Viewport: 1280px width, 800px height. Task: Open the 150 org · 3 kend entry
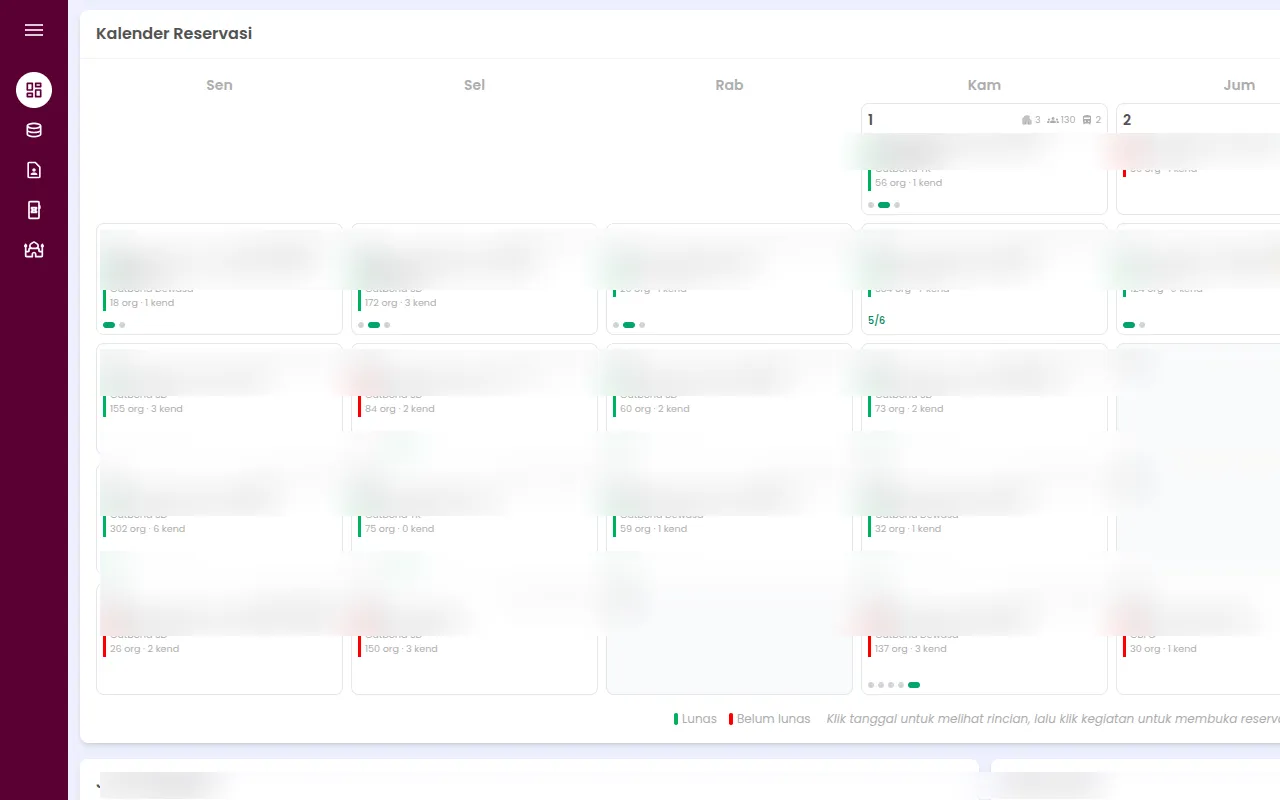tap(401, 649)
